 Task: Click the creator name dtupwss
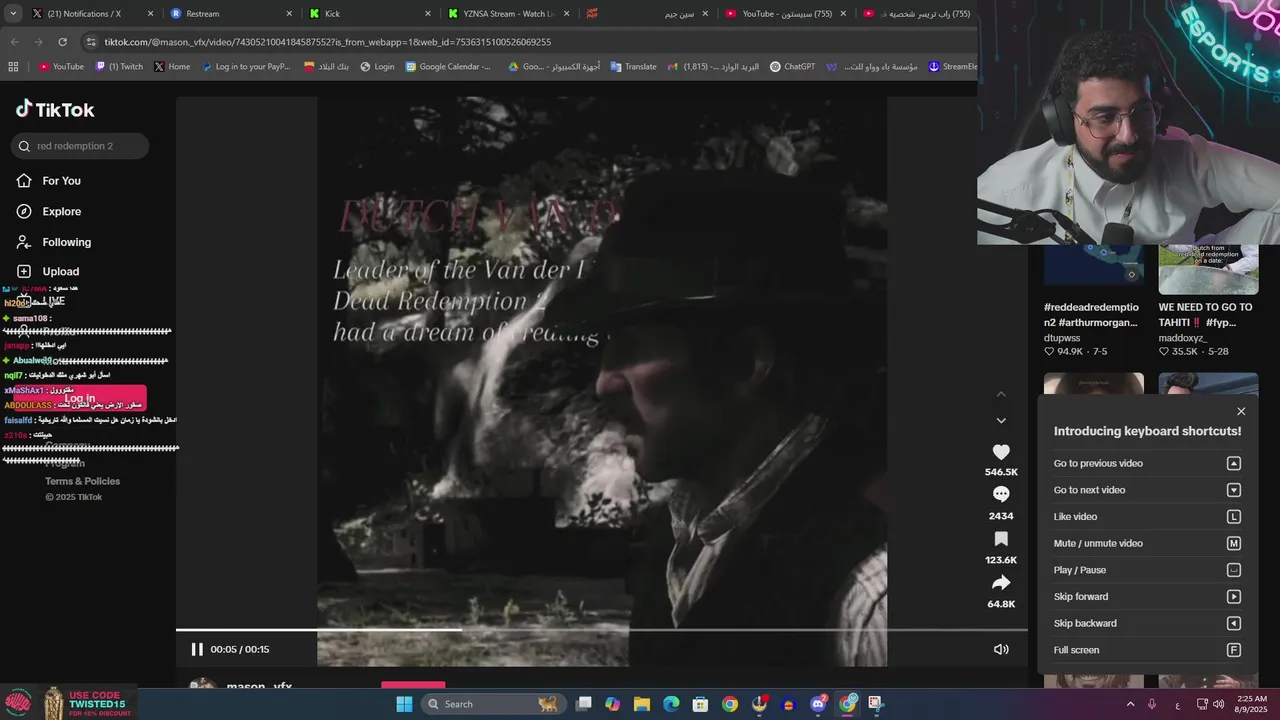point(1064,338)
